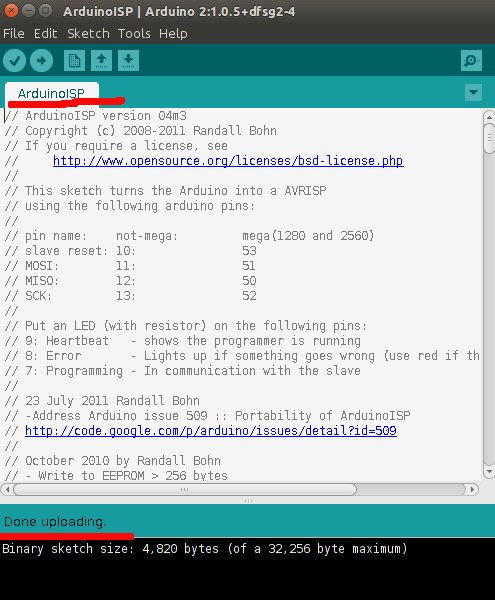Click the 'Binary sketch size' console line

(205, 549)
